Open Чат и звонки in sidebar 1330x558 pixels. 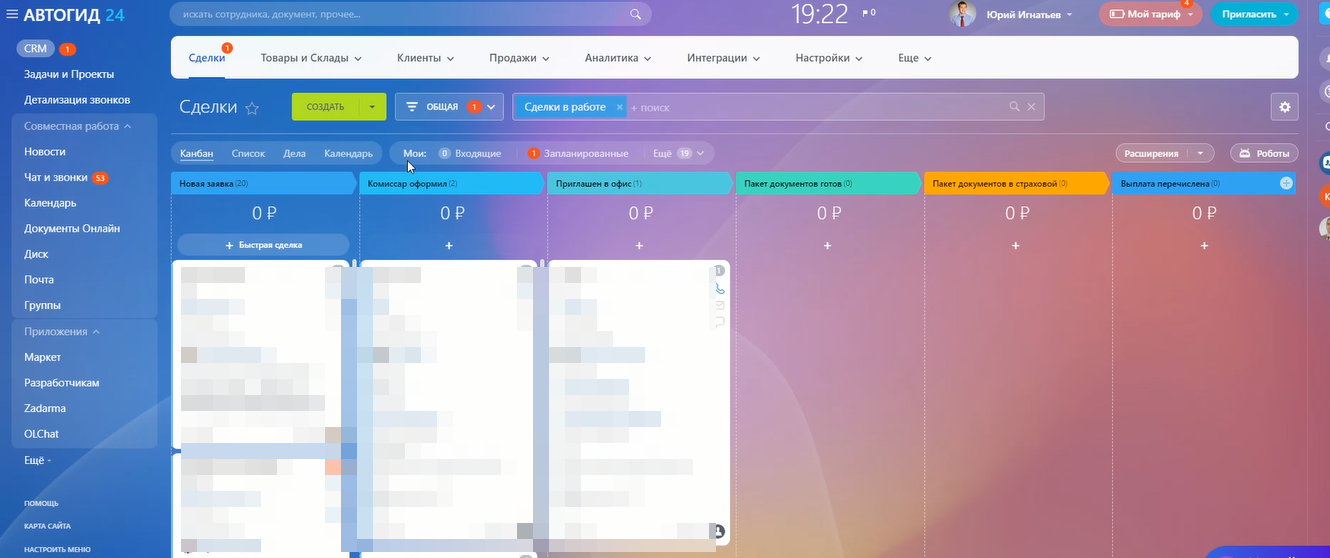[x=56, y=178]
